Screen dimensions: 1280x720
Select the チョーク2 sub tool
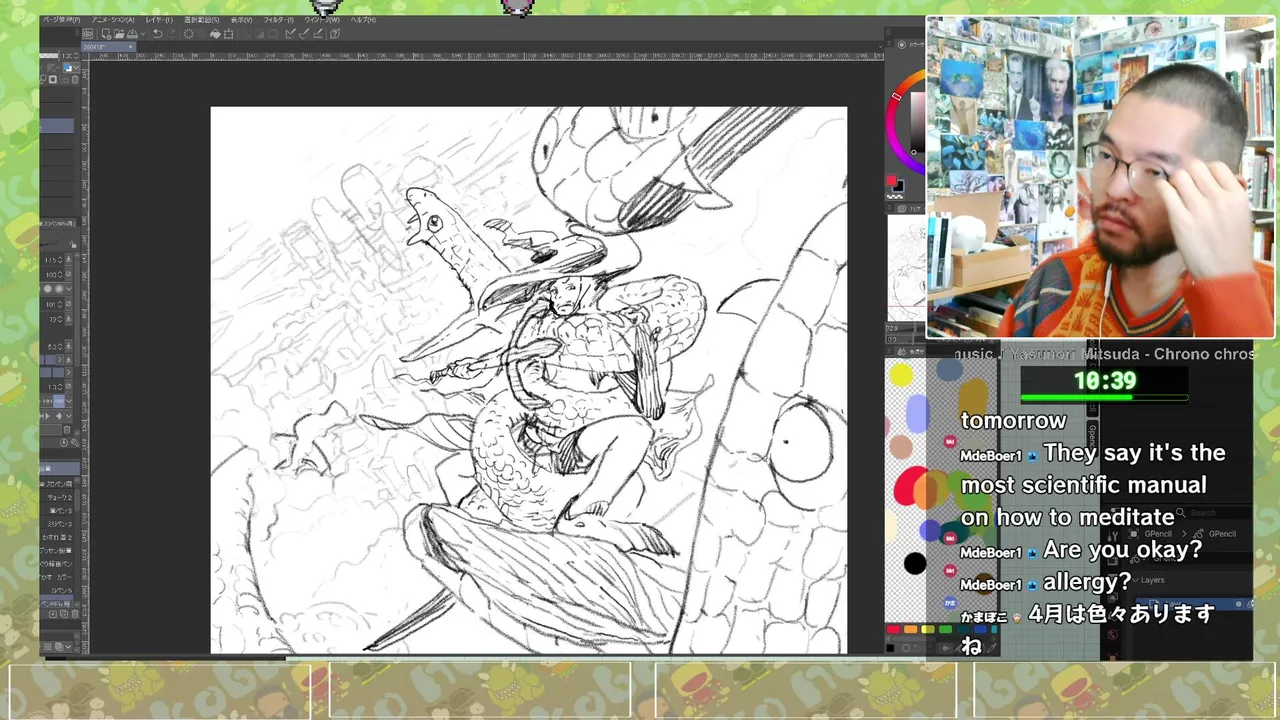pyautogui.click(x=60, y=497)
